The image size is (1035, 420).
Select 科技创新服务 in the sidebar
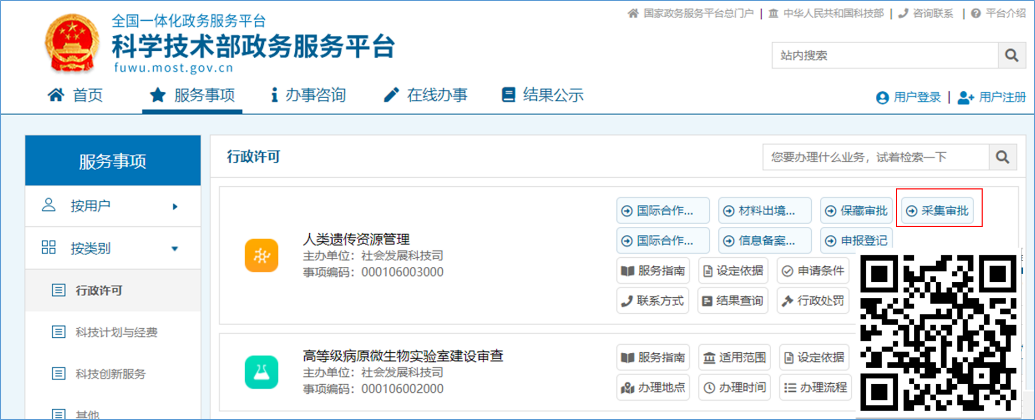tap(112, 374)
